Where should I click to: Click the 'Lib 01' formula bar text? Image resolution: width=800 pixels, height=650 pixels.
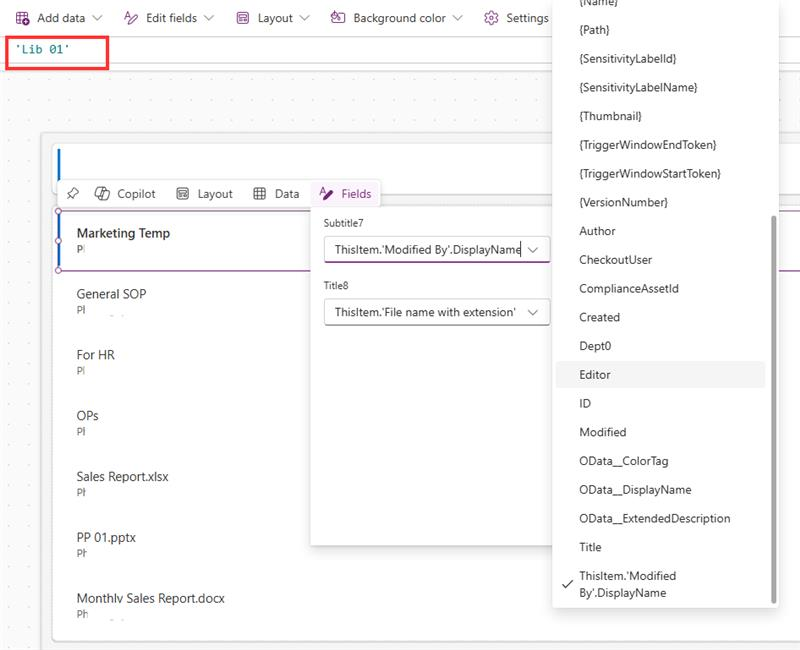coord(42,49)
